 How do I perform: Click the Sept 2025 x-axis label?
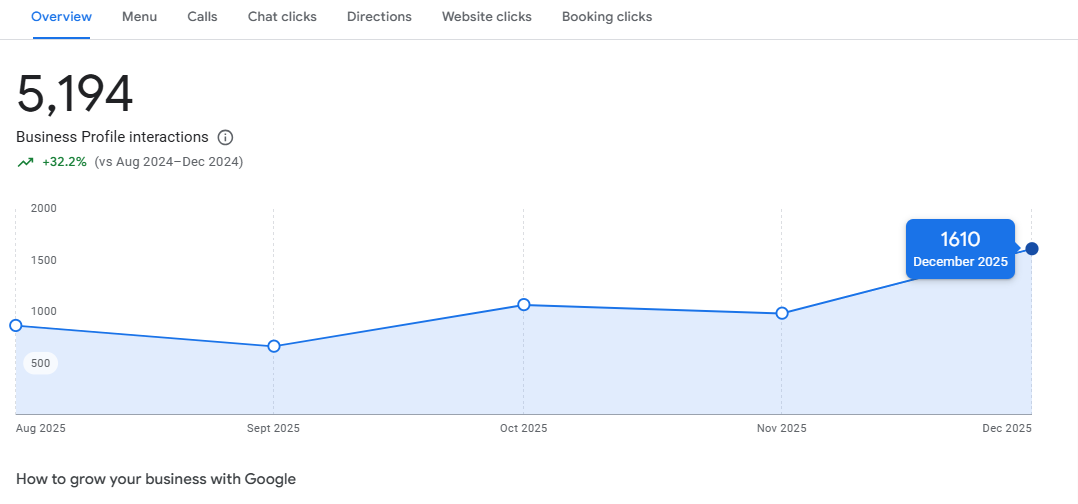273,428
